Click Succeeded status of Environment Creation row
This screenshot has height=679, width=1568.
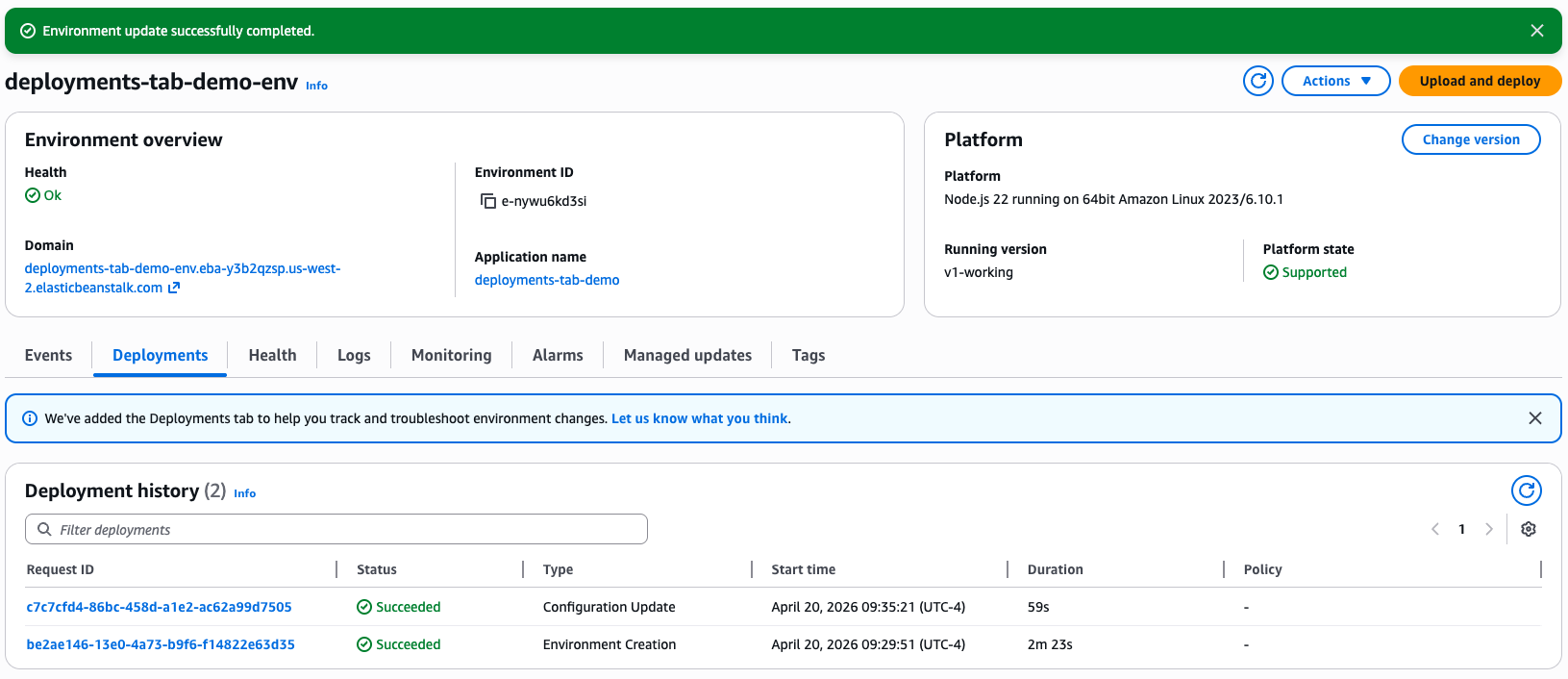point(399,644)
